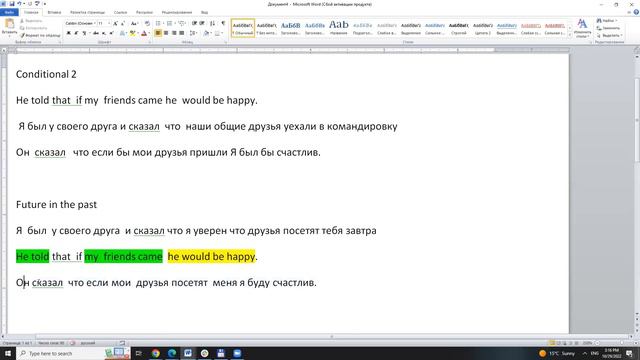Increase paragraph indent
This screenshot has height=360, width=640.
point(202,24)
